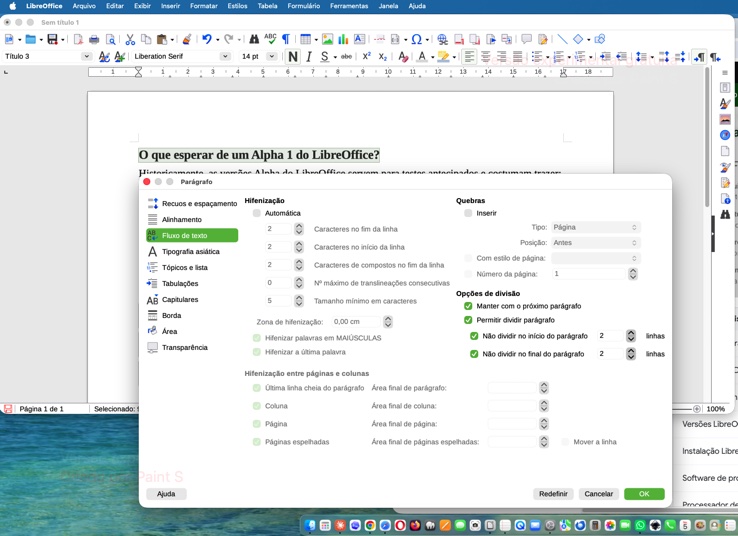Screen dimensions: 738x536
Task: Open the Posição Antes dropdown
Action: pos(595,243)
